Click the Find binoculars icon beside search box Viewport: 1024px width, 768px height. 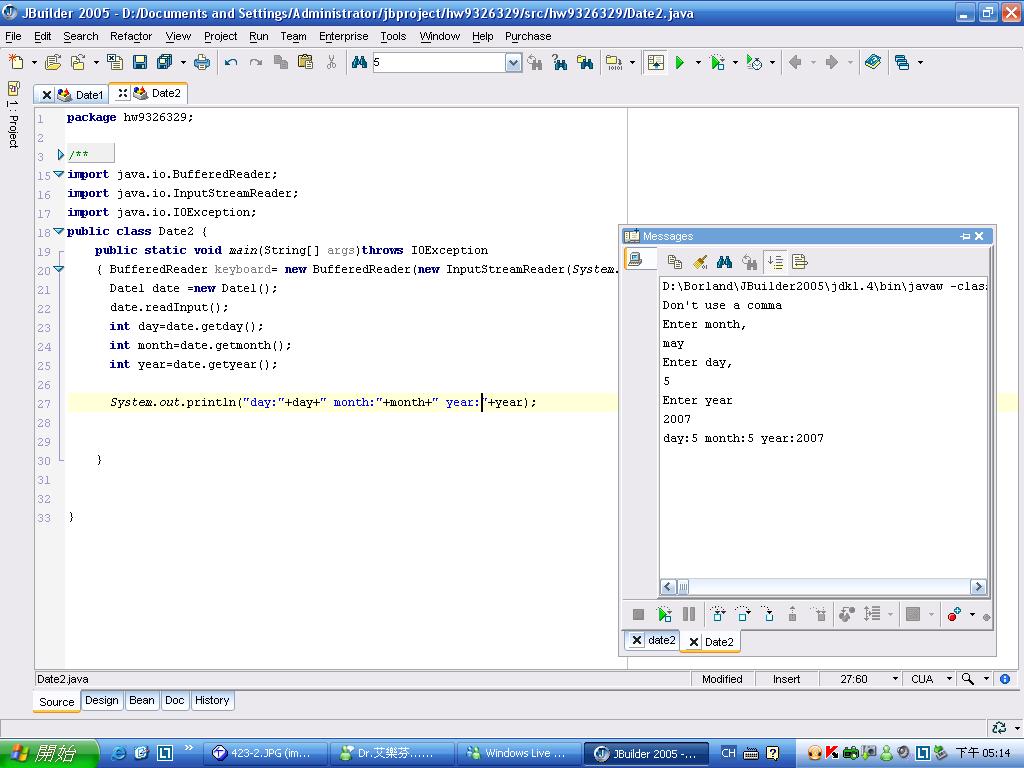tap(359, 62)
